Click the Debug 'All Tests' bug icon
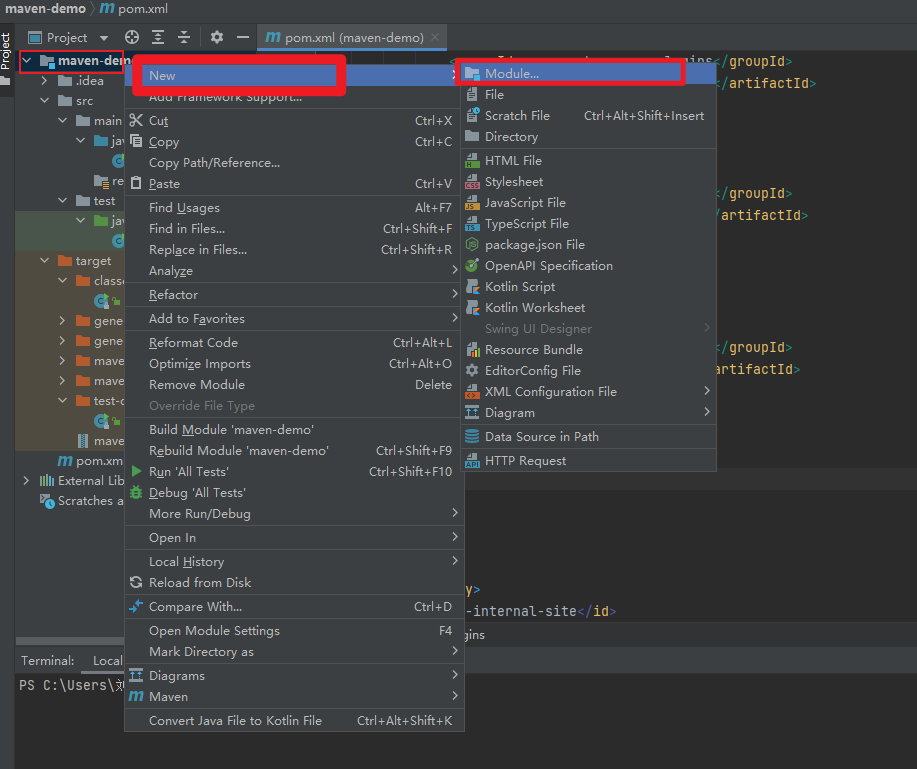 point(136,492)
